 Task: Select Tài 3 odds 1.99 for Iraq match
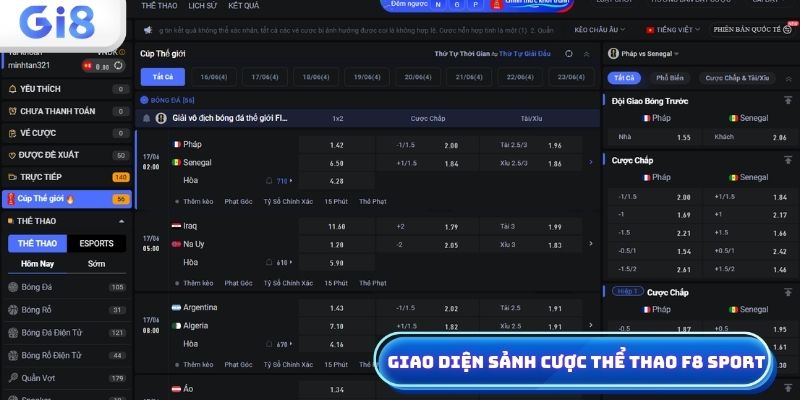click(531, 227)
